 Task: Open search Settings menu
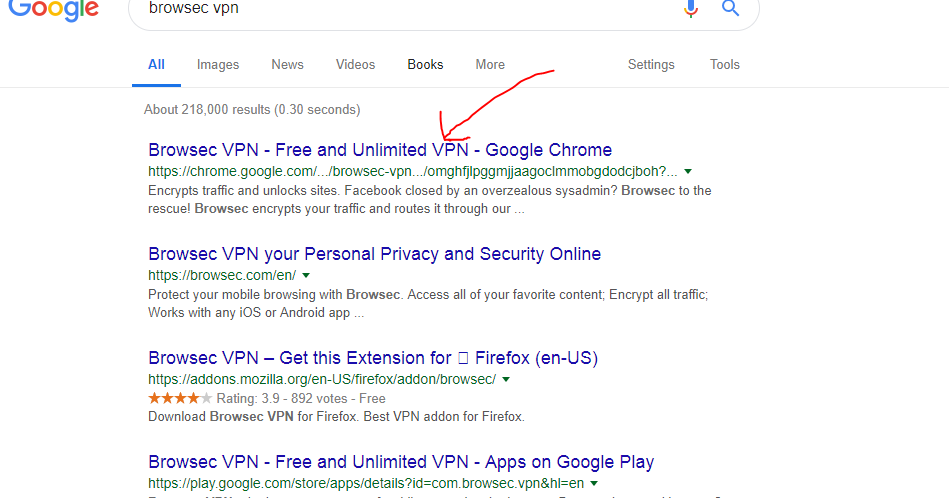(x=651, y=65)
